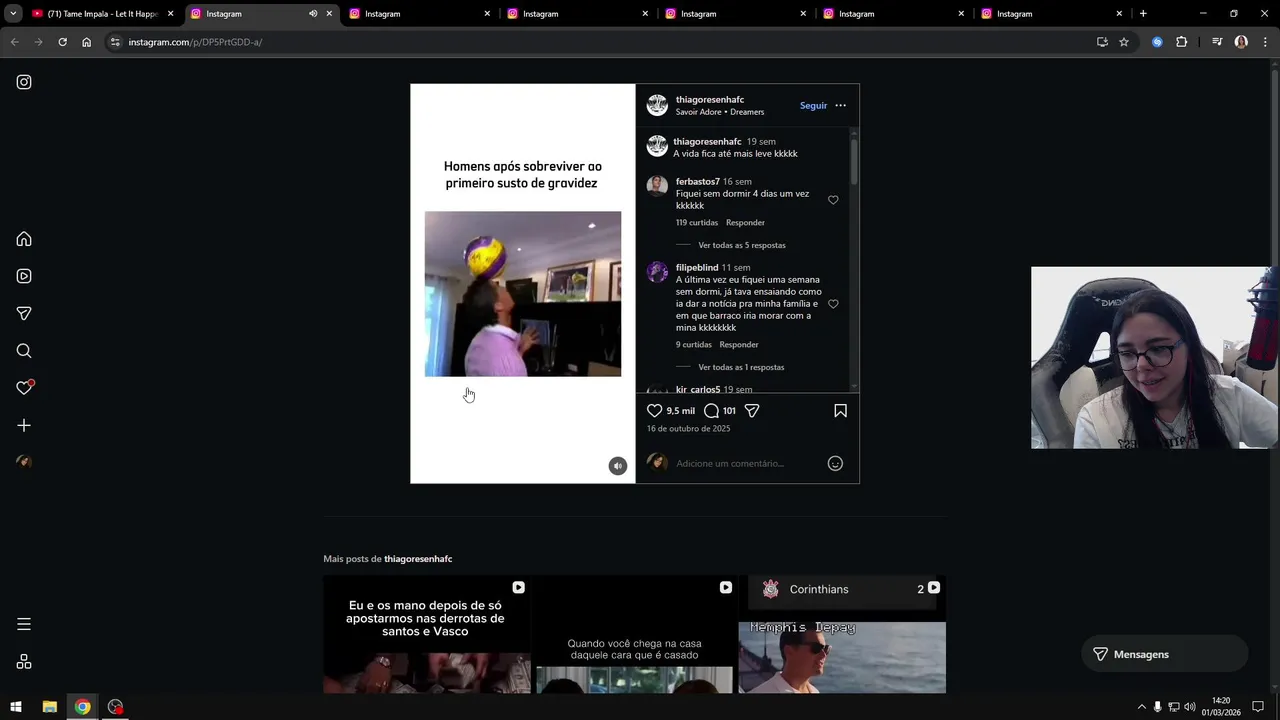This screenshot has width=1280, height=720.
Task: Open thiagoresenhafc link under Mais posts
Action: (x=418, y=559)
